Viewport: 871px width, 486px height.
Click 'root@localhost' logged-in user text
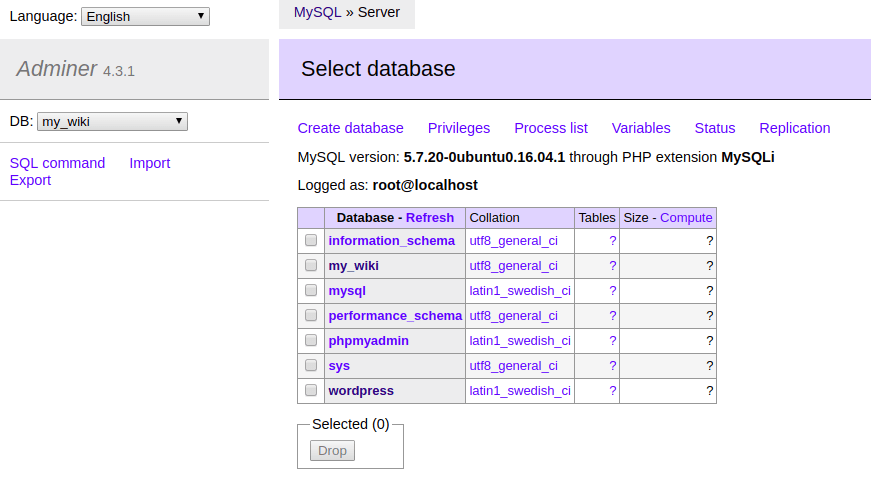click(425, 185)
